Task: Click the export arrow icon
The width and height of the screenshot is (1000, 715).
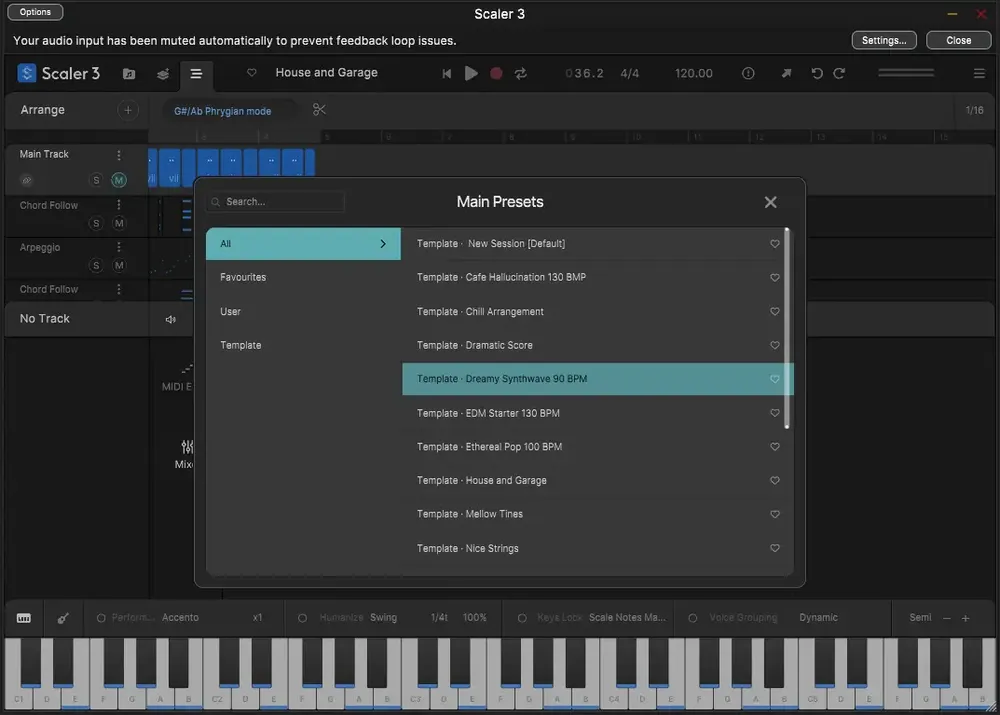Action: pos(786,73)
